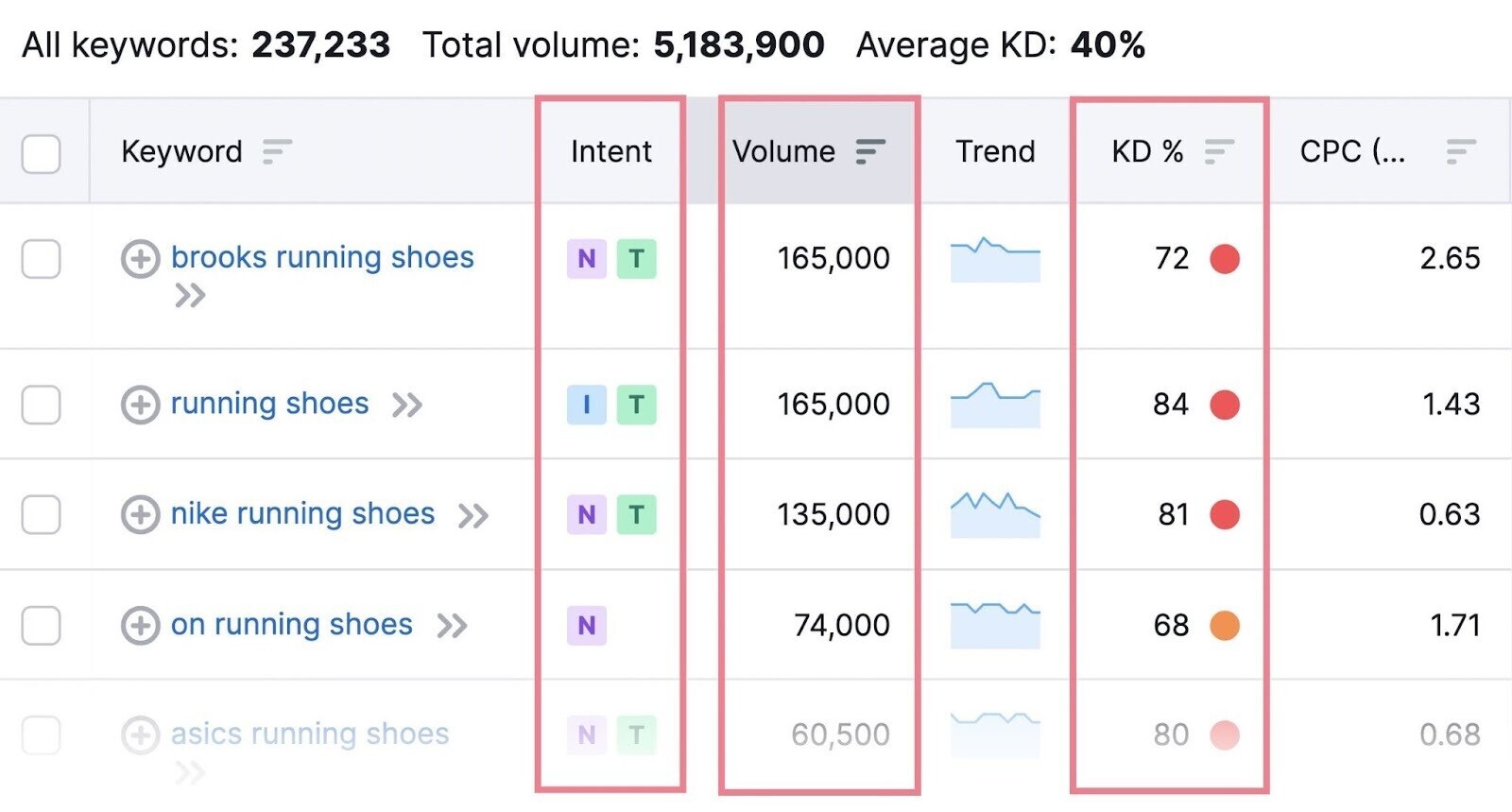Click T intent badge for asics running shoes
The height and width of the screenshot is (812, 1512).
point(636,734)
